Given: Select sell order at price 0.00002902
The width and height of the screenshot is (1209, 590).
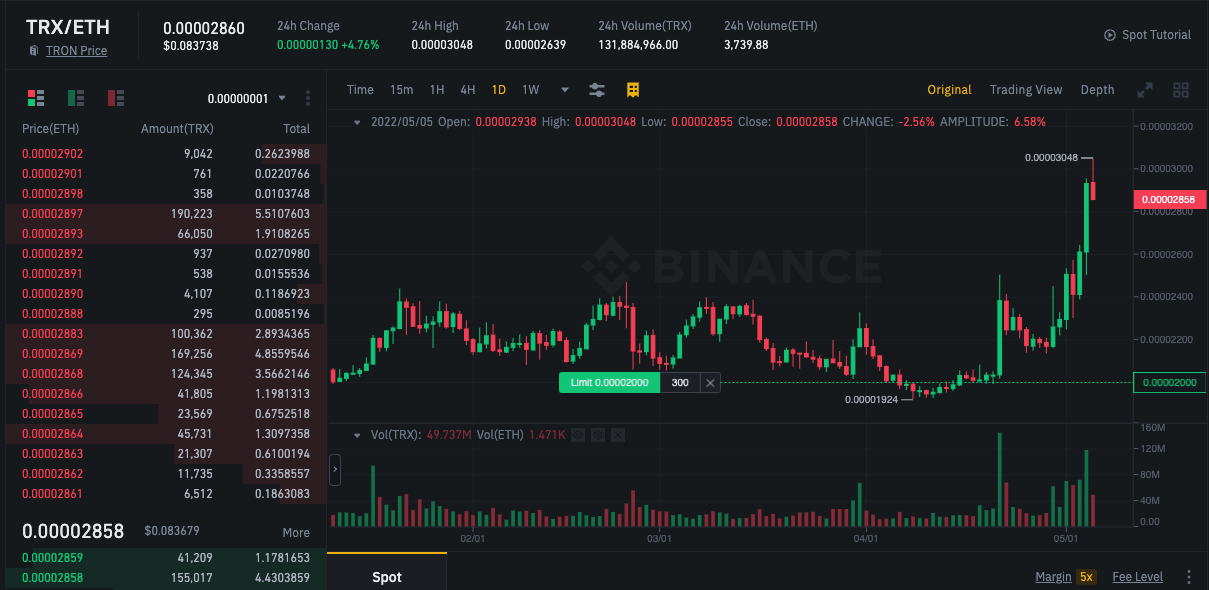Looking at the screenshot, I should (x=165, y=154).
